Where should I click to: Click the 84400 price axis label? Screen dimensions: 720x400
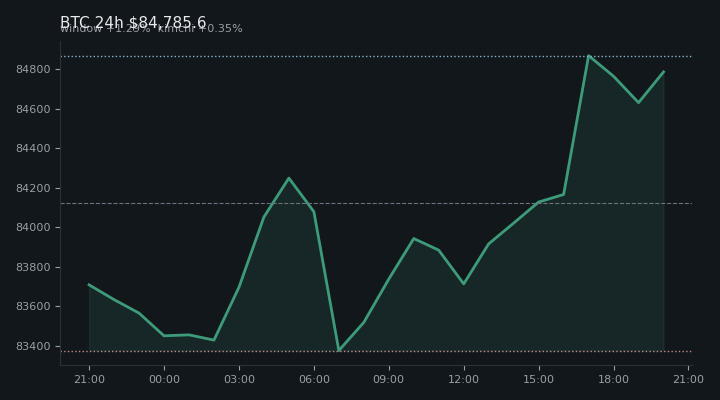click(x=33, y=148)
